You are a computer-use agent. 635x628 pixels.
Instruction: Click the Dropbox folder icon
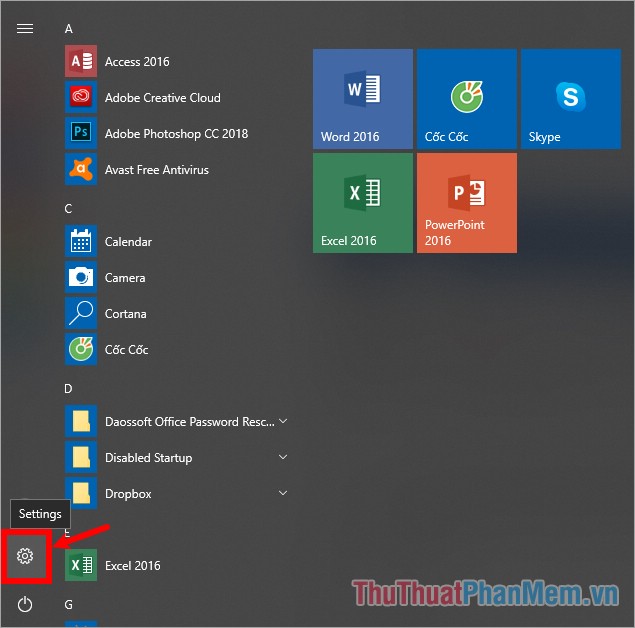pyautogui.click(x=81, y=494)
